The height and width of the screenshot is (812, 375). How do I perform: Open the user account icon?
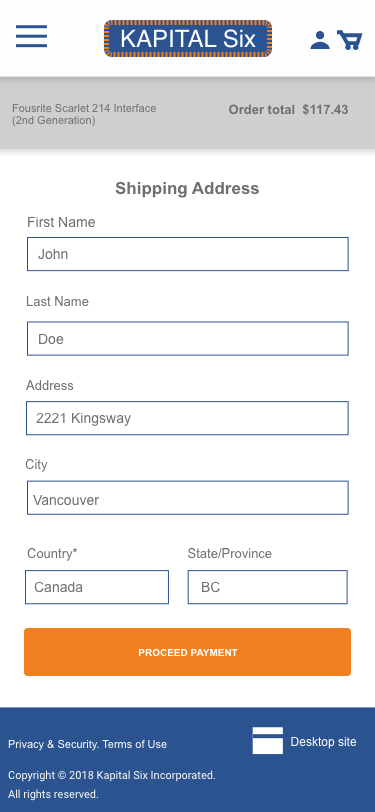click(x=320, y=40)
